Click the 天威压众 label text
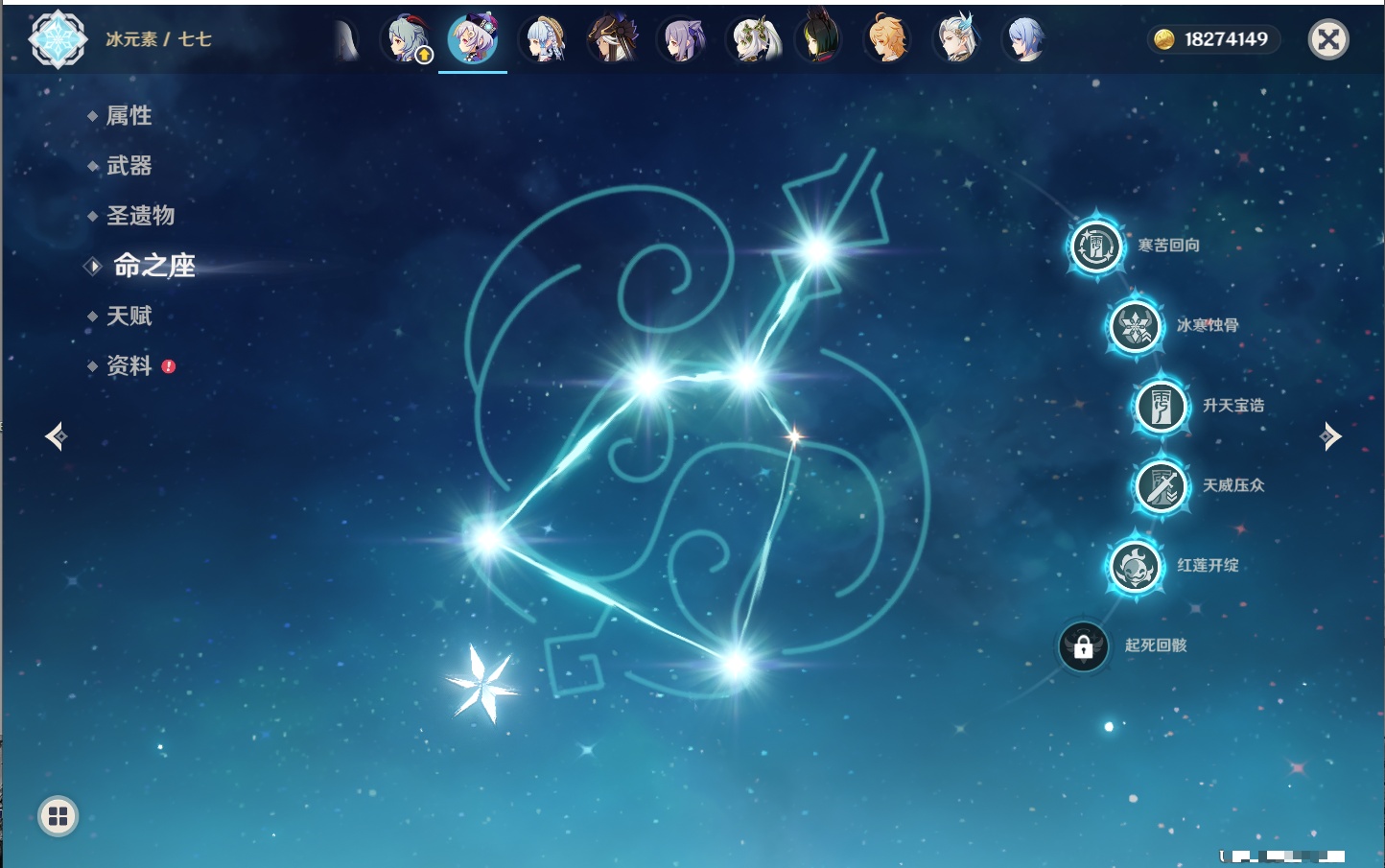Viewport: 1385px width, 868px height. tap(1233, 485)
